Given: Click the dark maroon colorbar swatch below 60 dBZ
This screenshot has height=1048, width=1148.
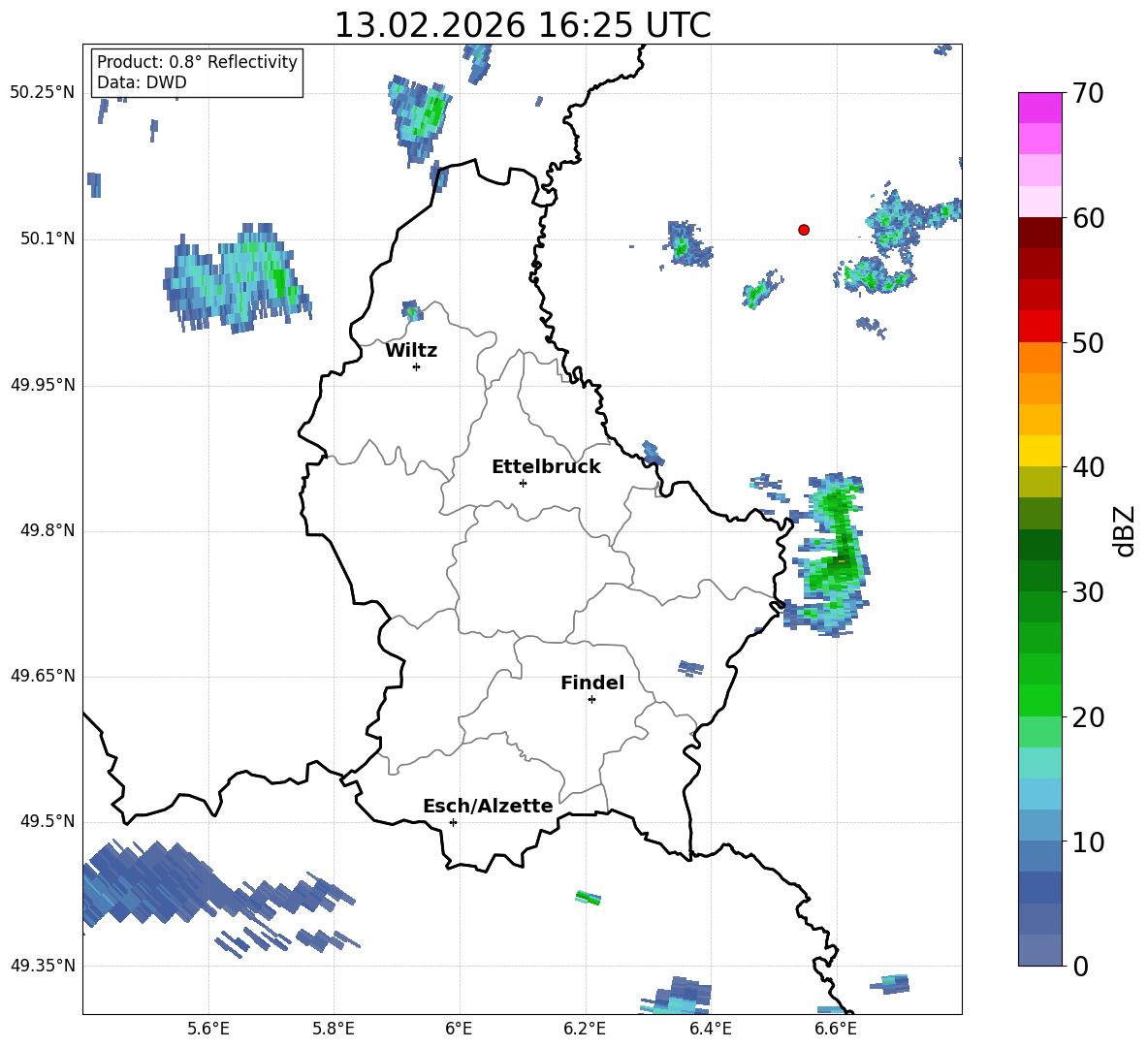Looking at the screenshot, I should [x=1039, y=233].
